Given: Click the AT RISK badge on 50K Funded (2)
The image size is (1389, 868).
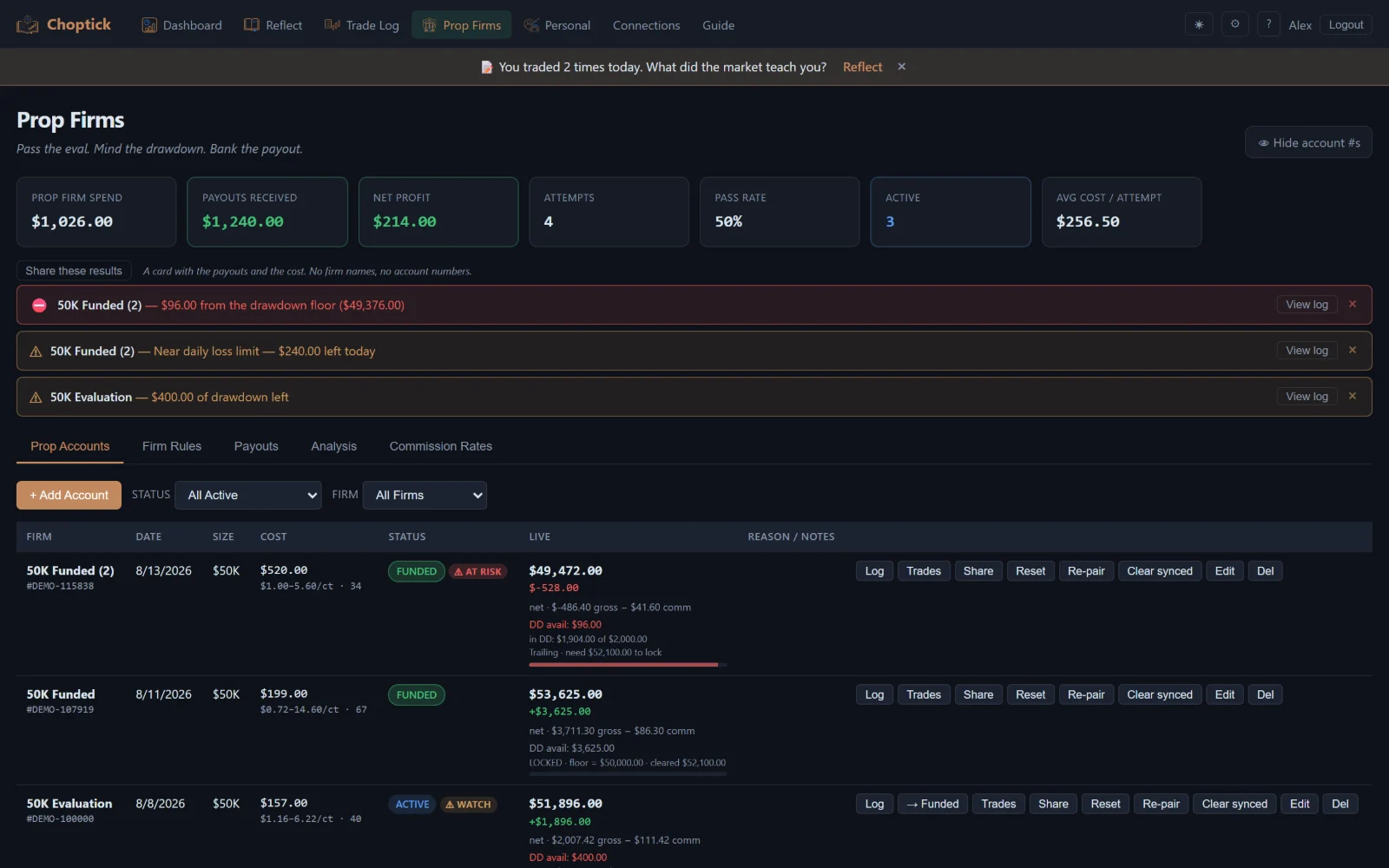Looking at the screenshot, I should (x=477, y=572).
